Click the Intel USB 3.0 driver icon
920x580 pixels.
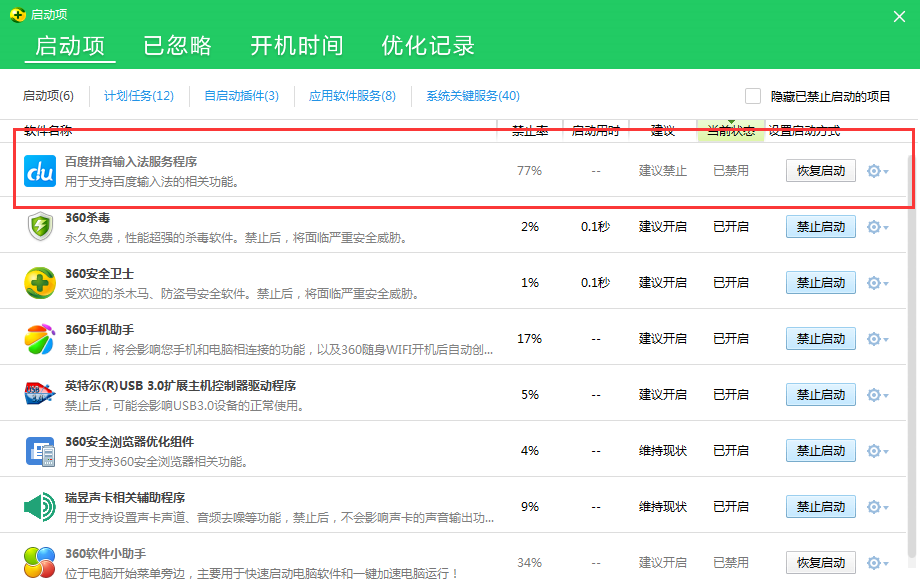(40, 394)
